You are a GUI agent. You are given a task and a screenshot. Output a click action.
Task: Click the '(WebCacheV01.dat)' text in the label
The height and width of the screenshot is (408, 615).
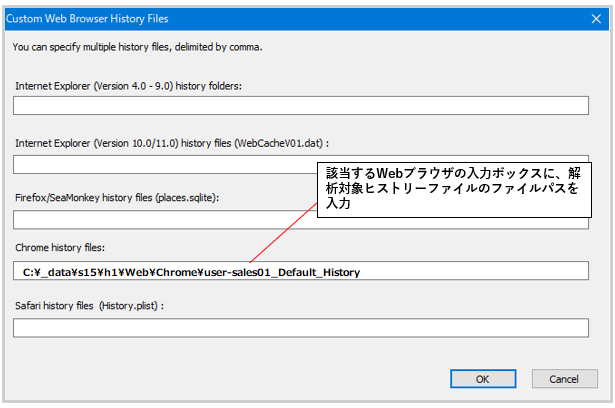tap(278, 143)
